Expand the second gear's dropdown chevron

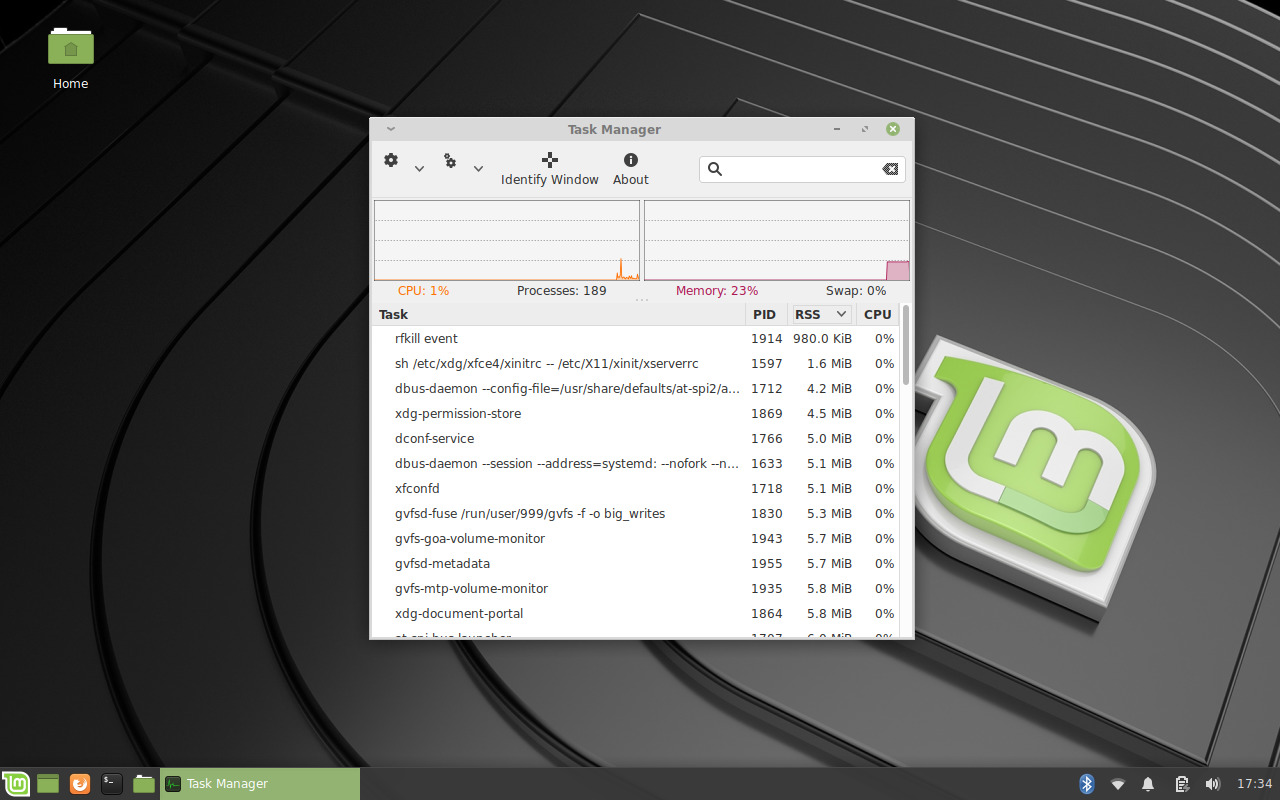point(478,168)
